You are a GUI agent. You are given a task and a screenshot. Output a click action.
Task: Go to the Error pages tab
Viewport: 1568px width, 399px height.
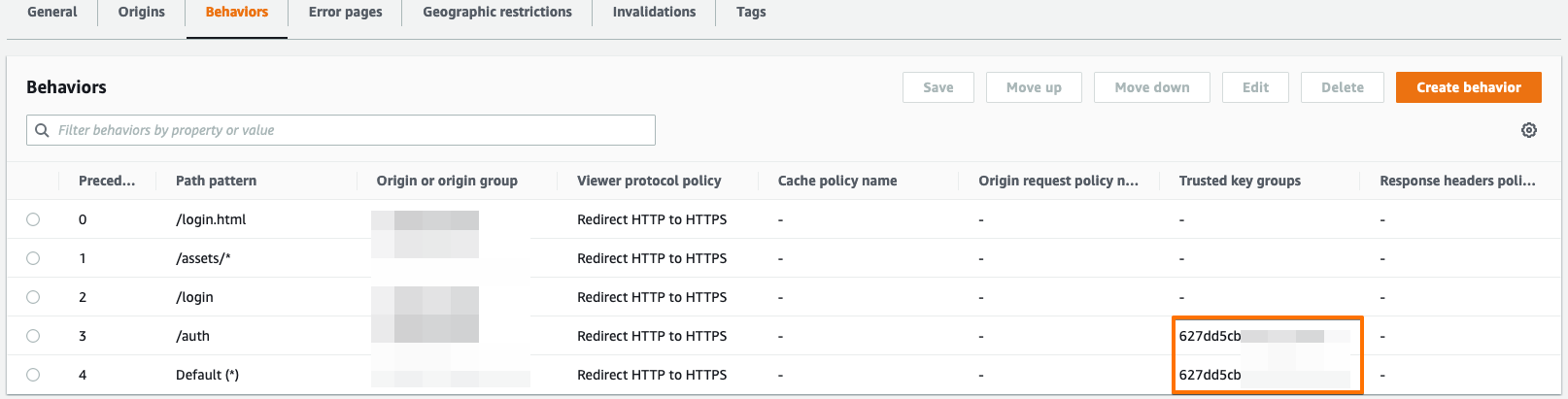tap(345, 13)
